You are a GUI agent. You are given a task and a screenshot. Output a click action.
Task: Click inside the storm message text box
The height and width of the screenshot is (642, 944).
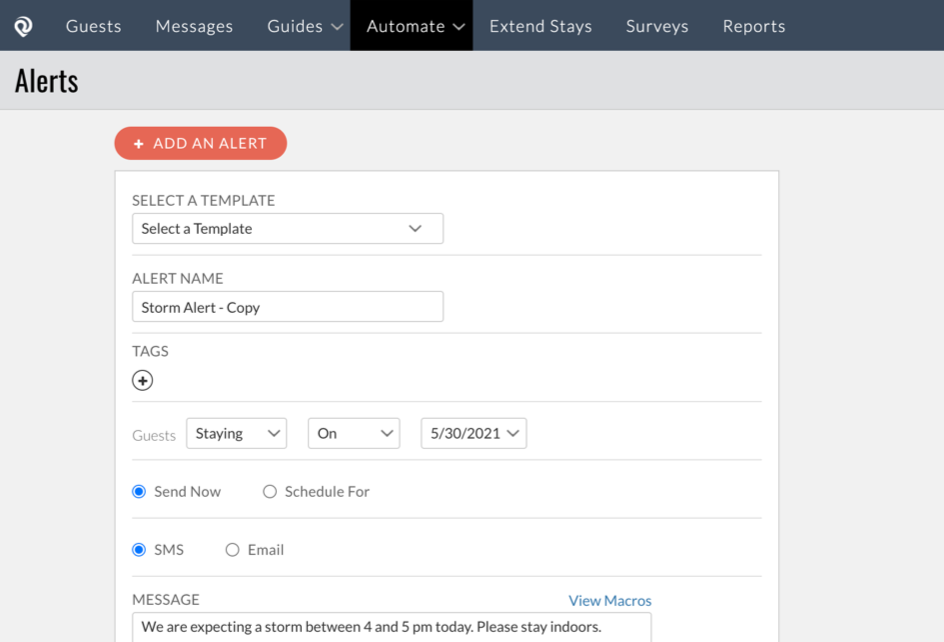click(390, 627)
